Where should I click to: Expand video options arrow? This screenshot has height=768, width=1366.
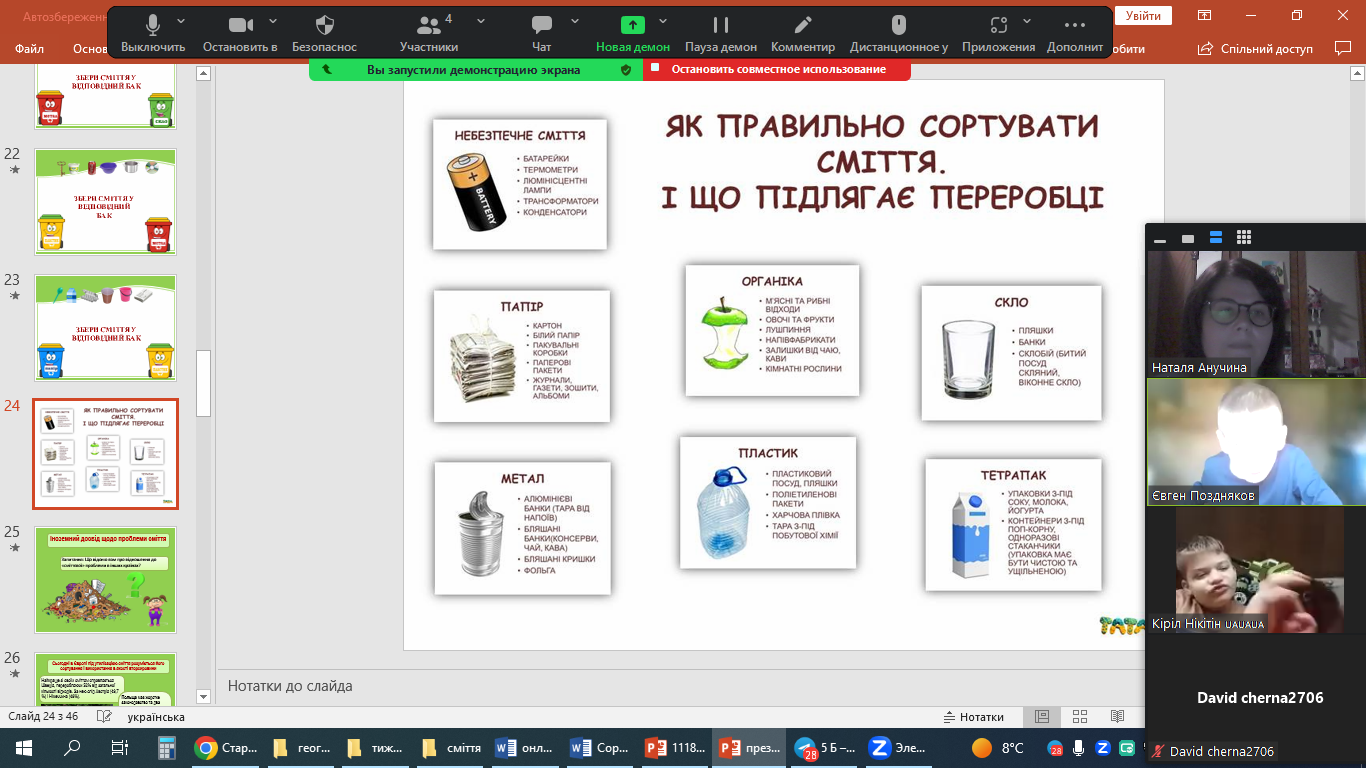[x=275, y=20]
